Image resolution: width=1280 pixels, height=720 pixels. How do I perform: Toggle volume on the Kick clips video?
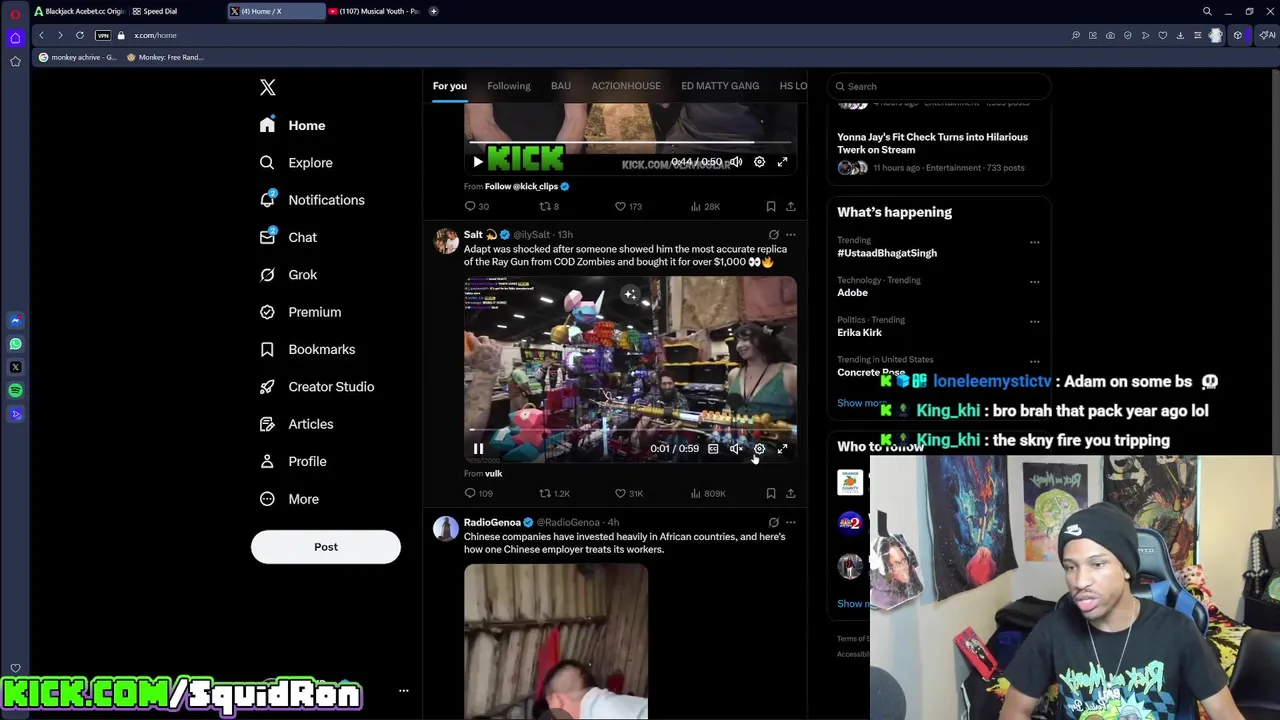tap(736, 162)
